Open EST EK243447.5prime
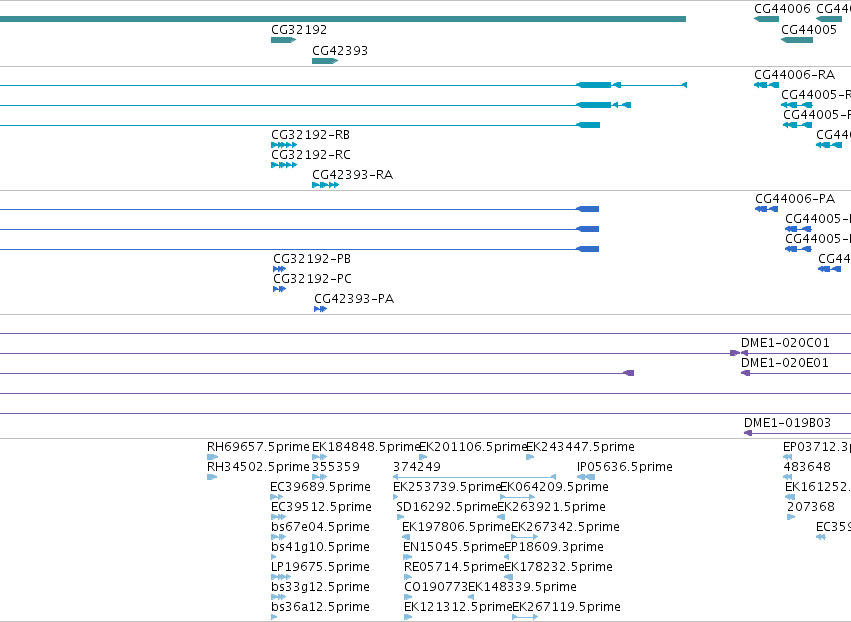Viewport: 851px width, 622px height. [580, 447]
